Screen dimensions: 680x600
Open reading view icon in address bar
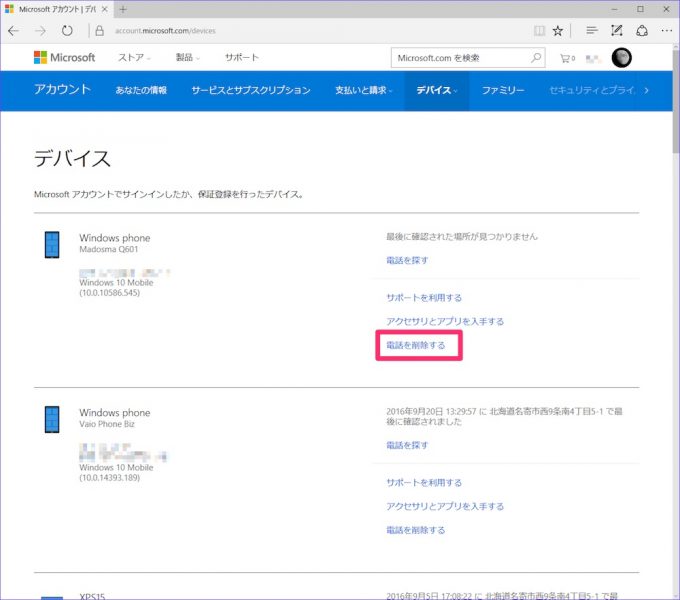(539, 31)
